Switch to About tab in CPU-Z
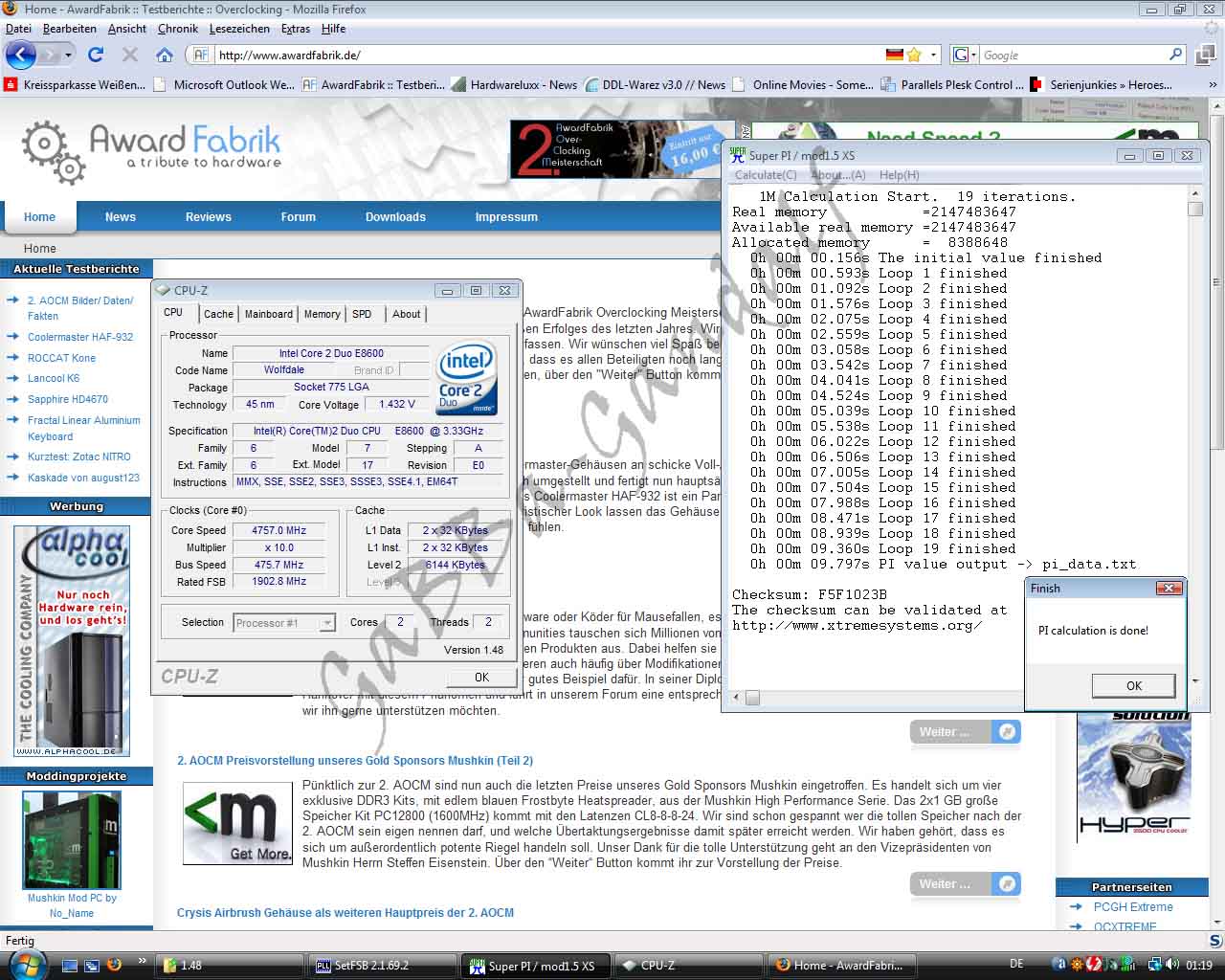The height and width of the screenshot is (980, 1225). click(407, 314)
